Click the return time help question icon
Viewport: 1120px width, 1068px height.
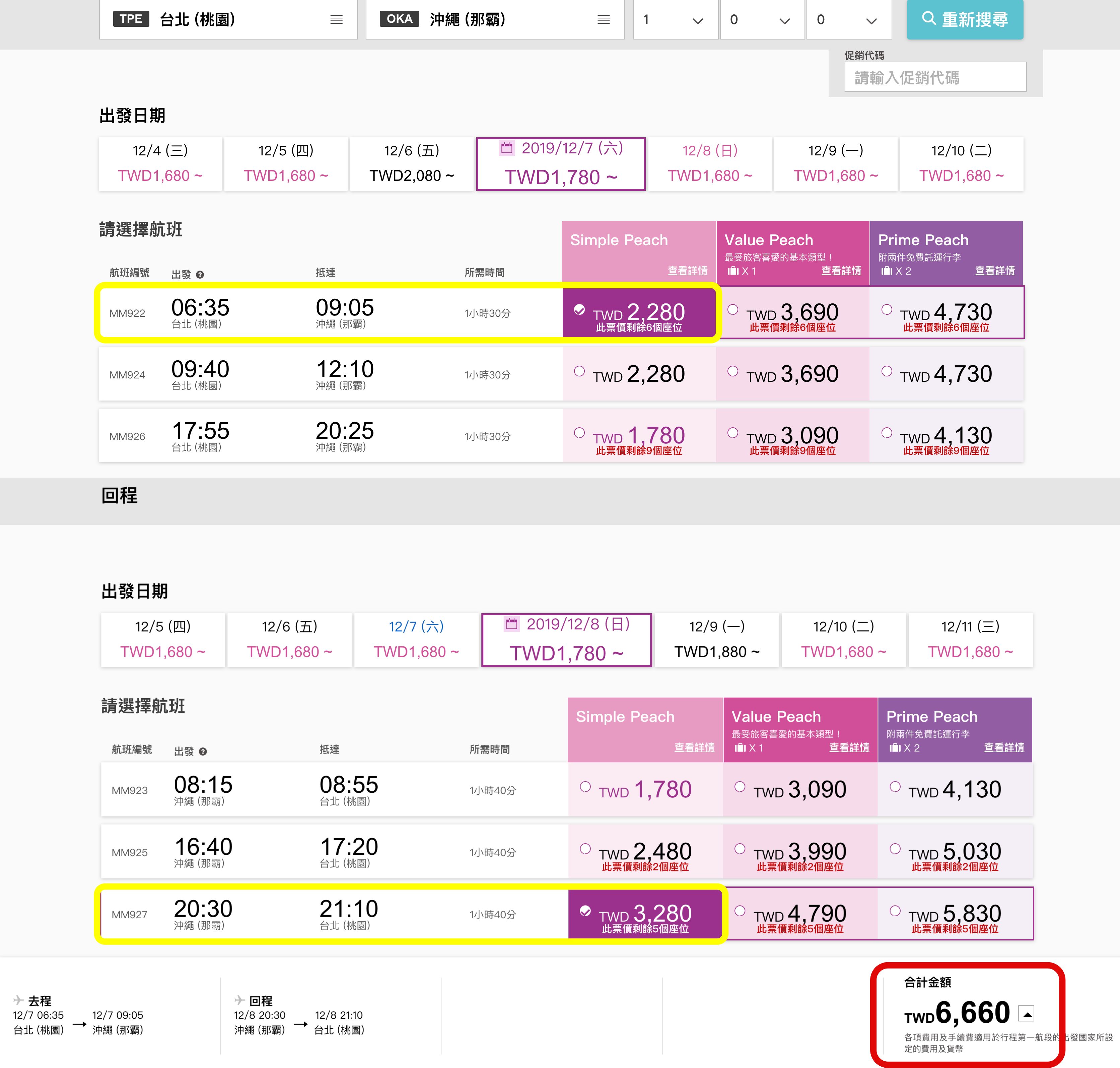click(x=203, y=752)
